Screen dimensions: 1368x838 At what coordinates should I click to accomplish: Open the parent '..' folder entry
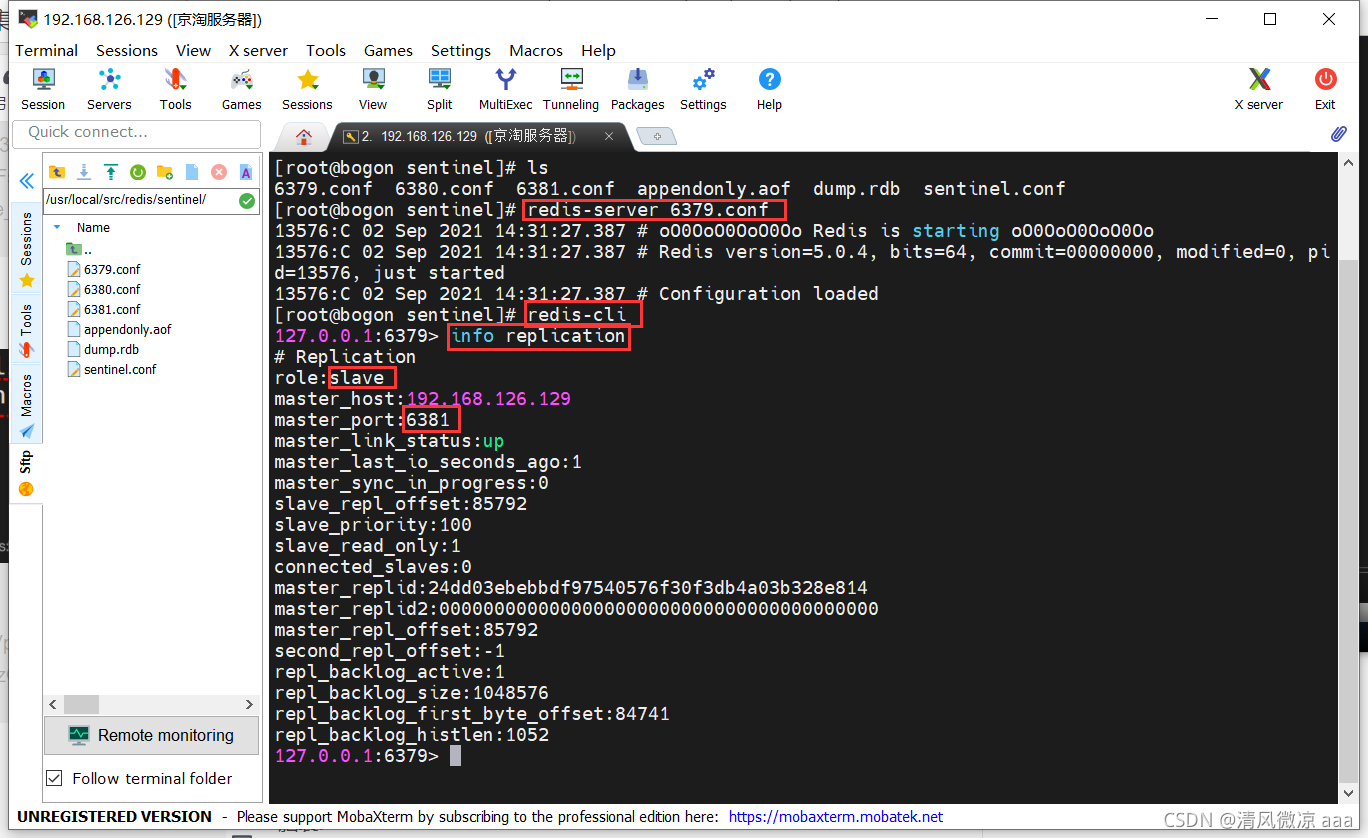(79, 249)
